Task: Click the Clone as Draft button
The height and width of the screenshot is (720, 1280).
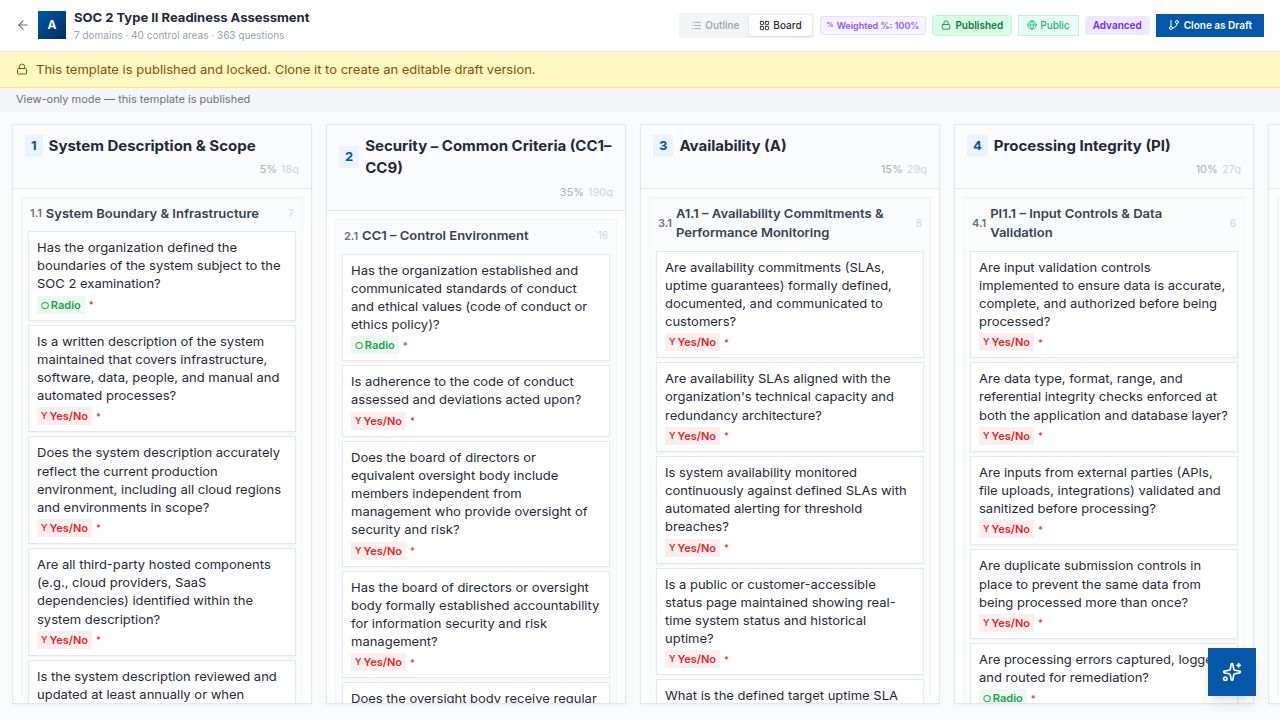Action: 1210,25
